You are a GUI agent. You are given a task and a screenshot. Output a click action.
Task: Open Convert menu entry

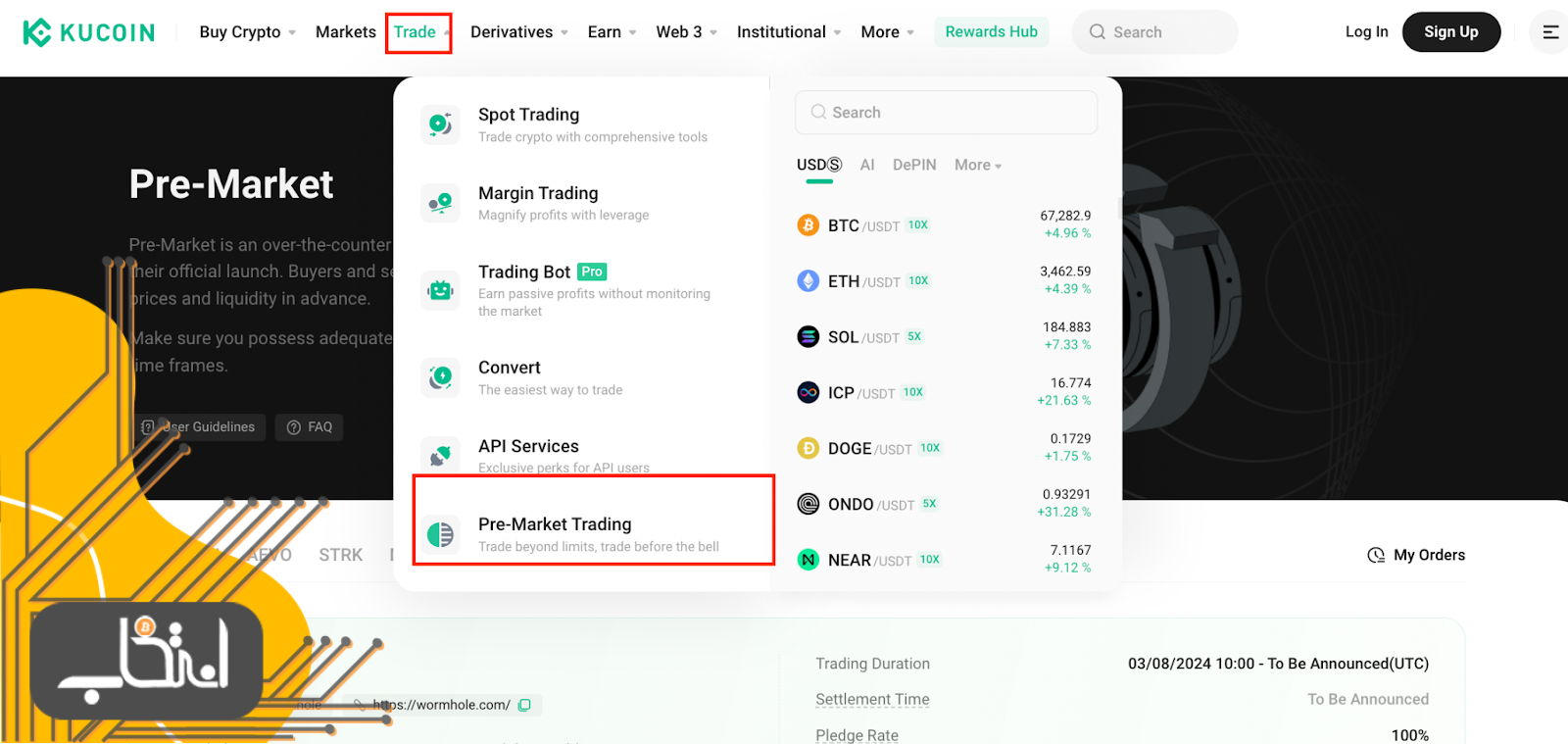click(583, 377)
